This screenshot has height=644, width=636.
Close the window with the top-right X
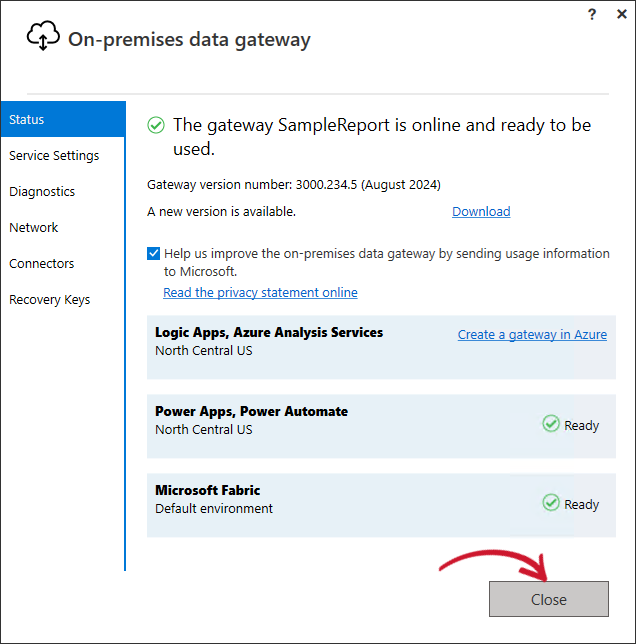620,13
